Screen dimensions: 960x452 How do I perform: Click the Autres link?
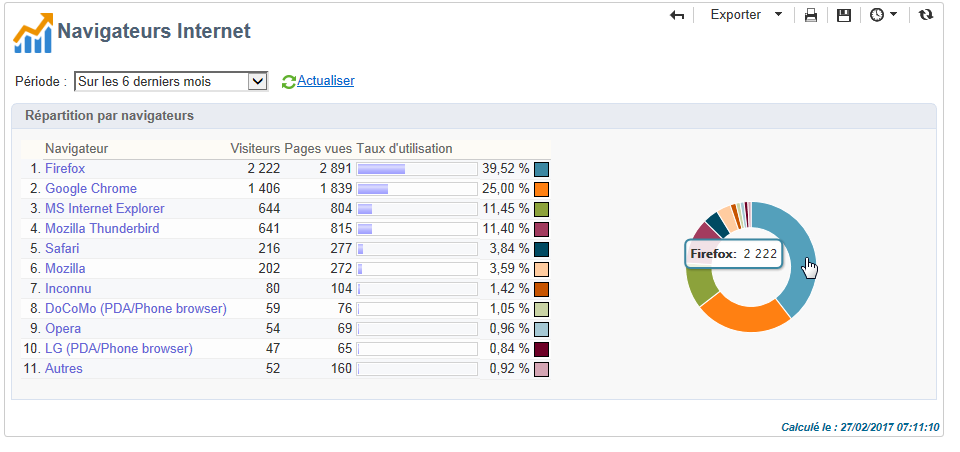(x=64, y=369)
